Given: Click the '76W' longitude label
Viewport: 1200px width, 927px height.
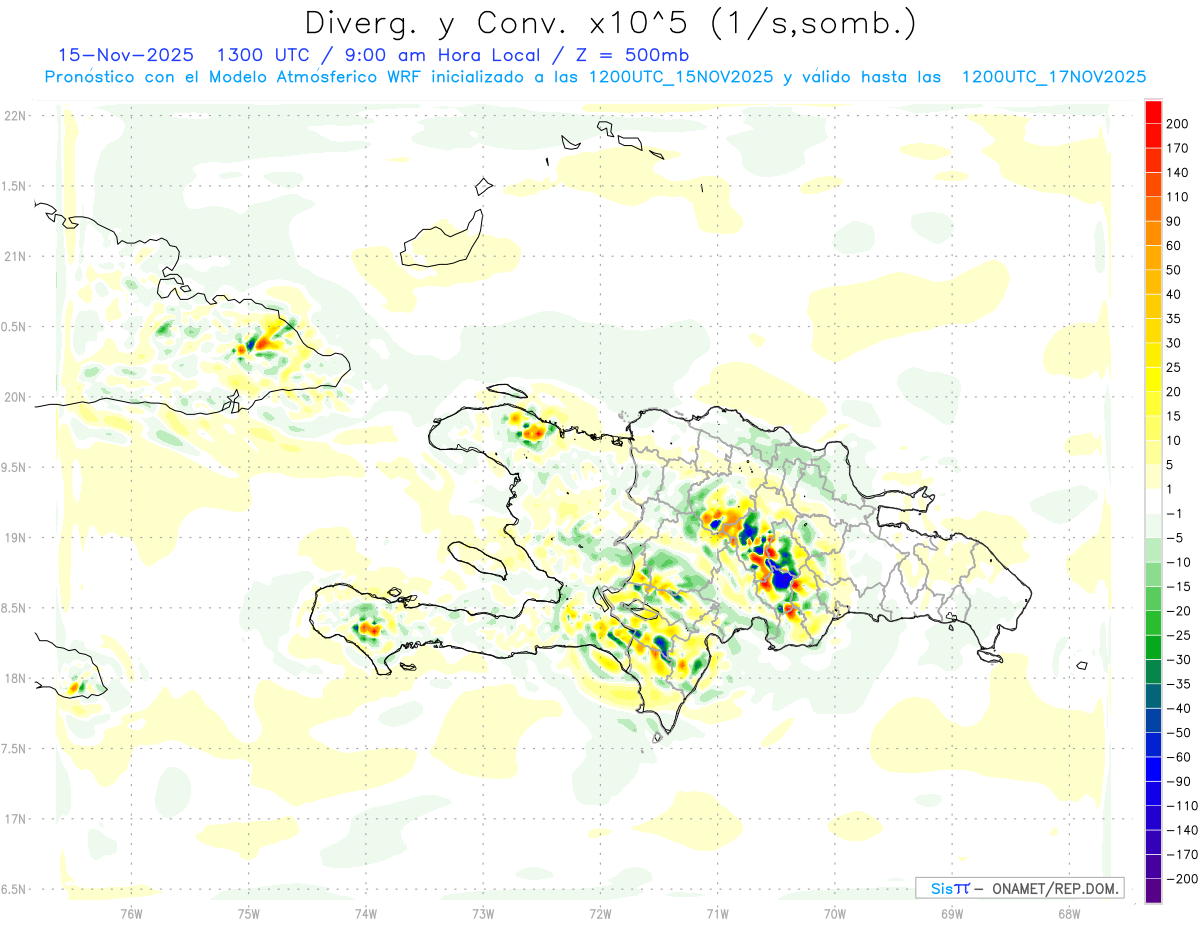Looking at the screenshot, I should pos(131,913).
